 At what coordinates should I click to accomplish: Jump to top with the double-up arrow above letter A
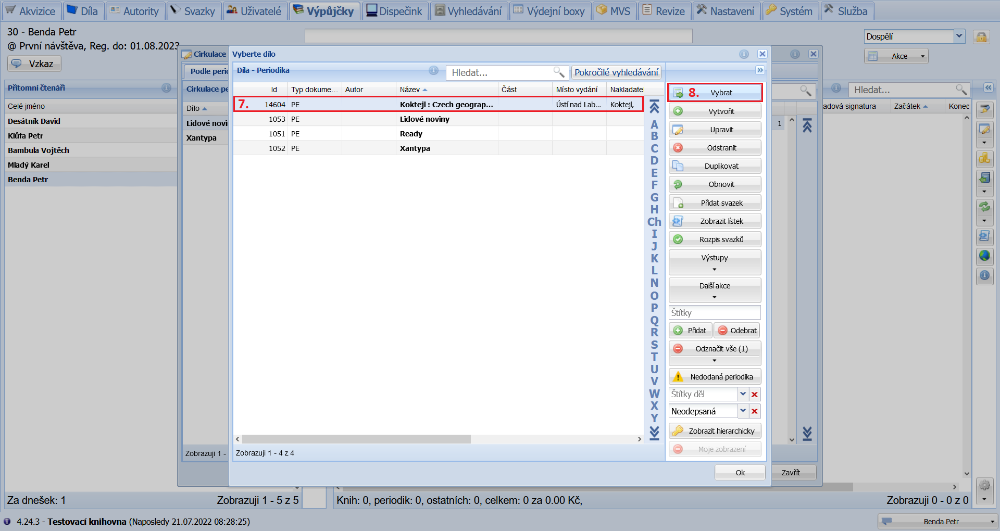pos(654,106)
